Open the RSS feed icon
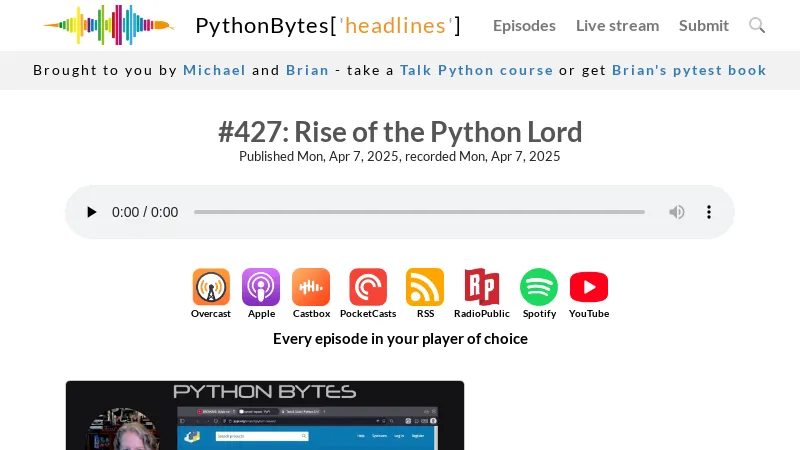Screen dimensions: 800x450 425,288
